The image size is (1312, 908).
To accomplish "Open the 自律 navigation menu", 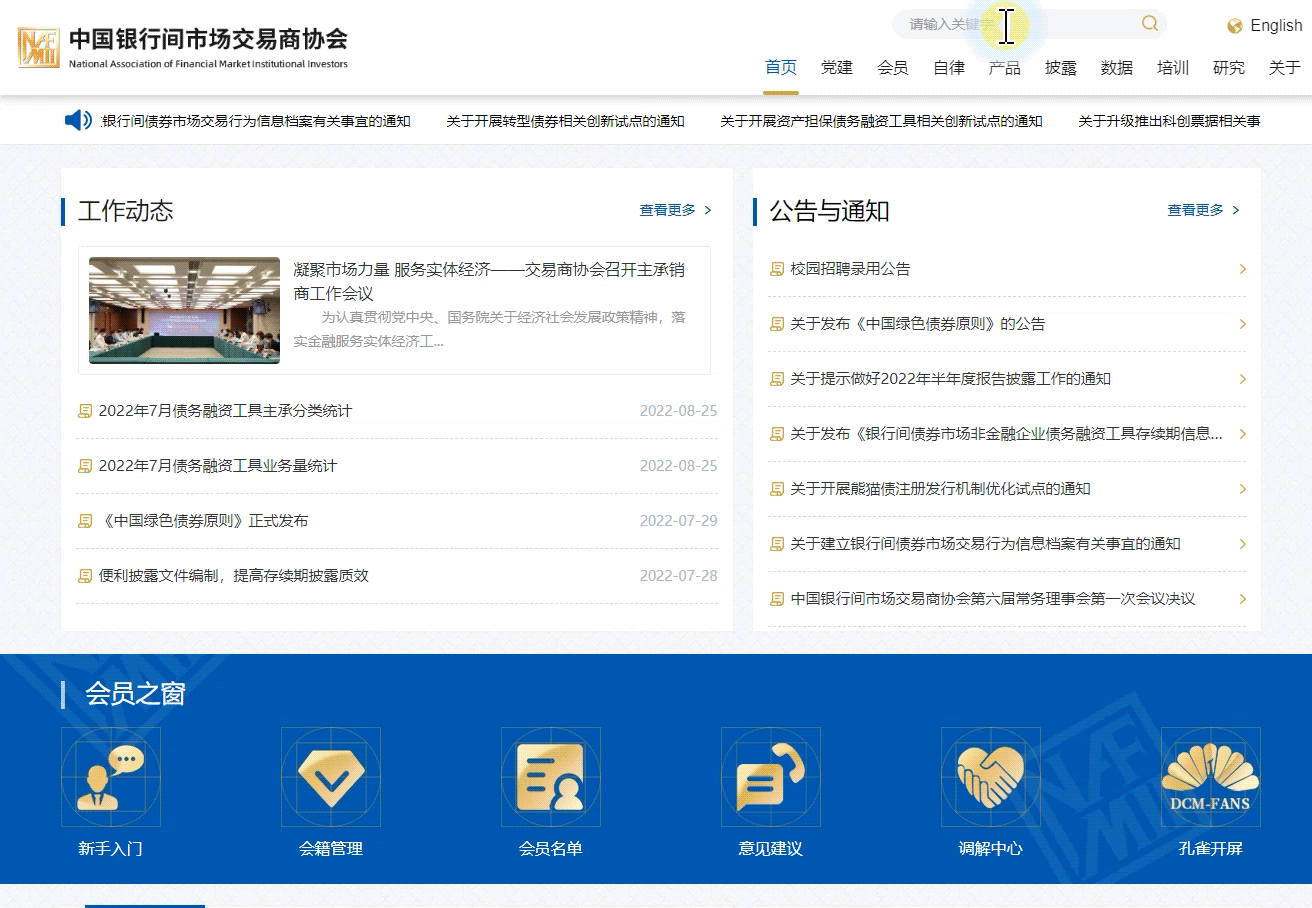I will (x=949, y=68).
